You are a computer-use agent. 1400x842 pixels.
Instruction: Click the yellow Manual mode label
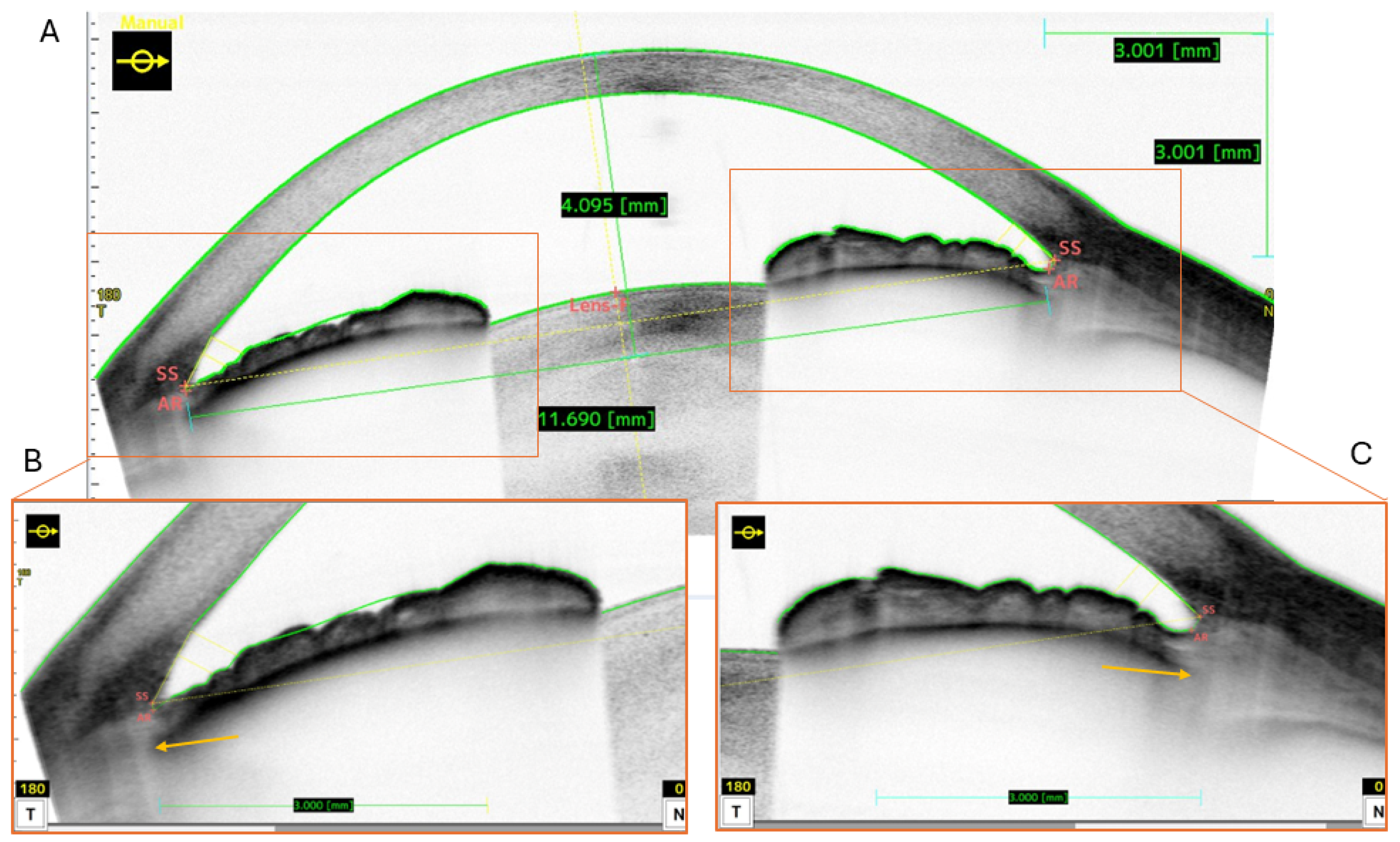pos(152,23)
